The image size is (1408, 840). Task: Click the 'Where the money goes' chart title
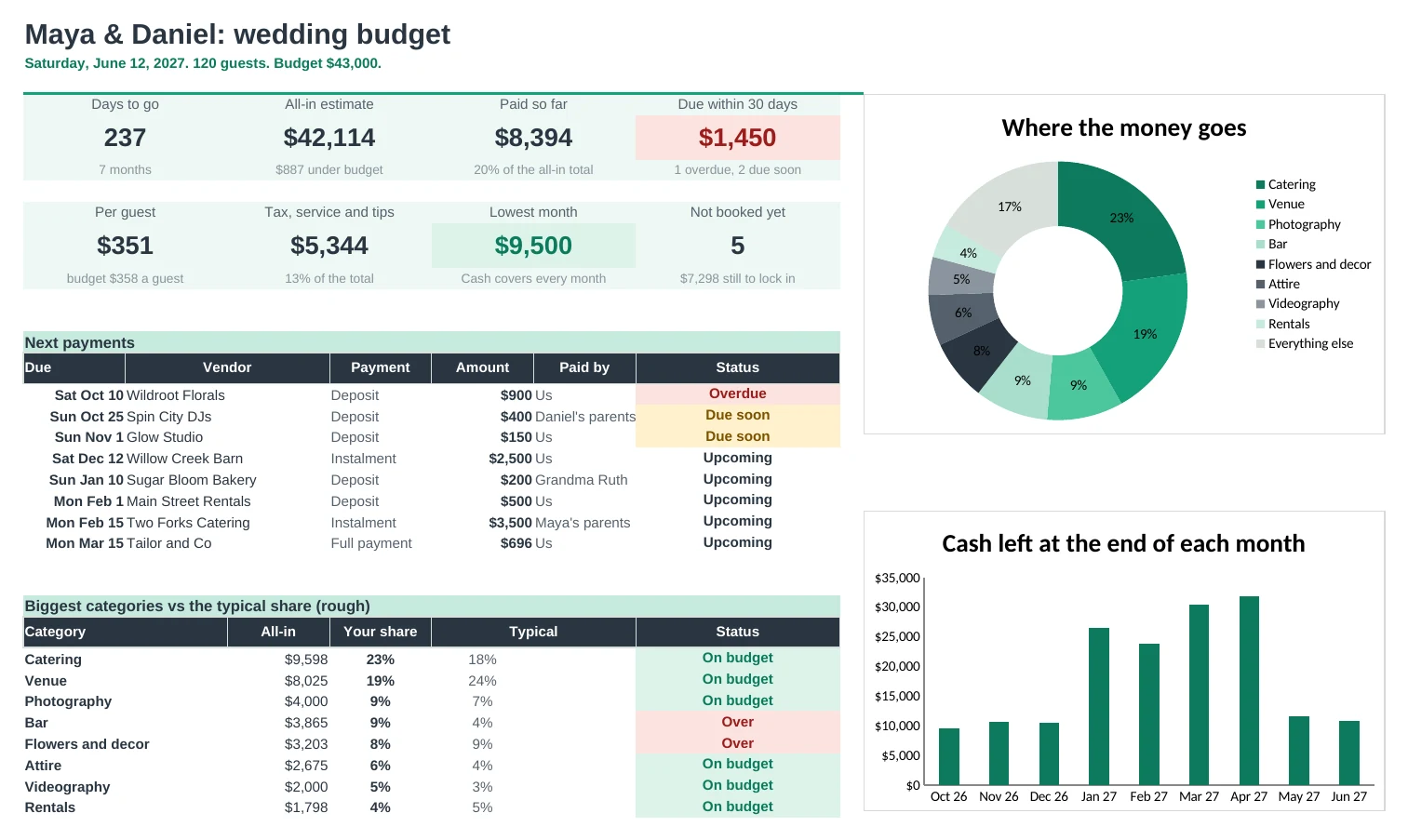pyautogui.click(x=1124, y=127)
